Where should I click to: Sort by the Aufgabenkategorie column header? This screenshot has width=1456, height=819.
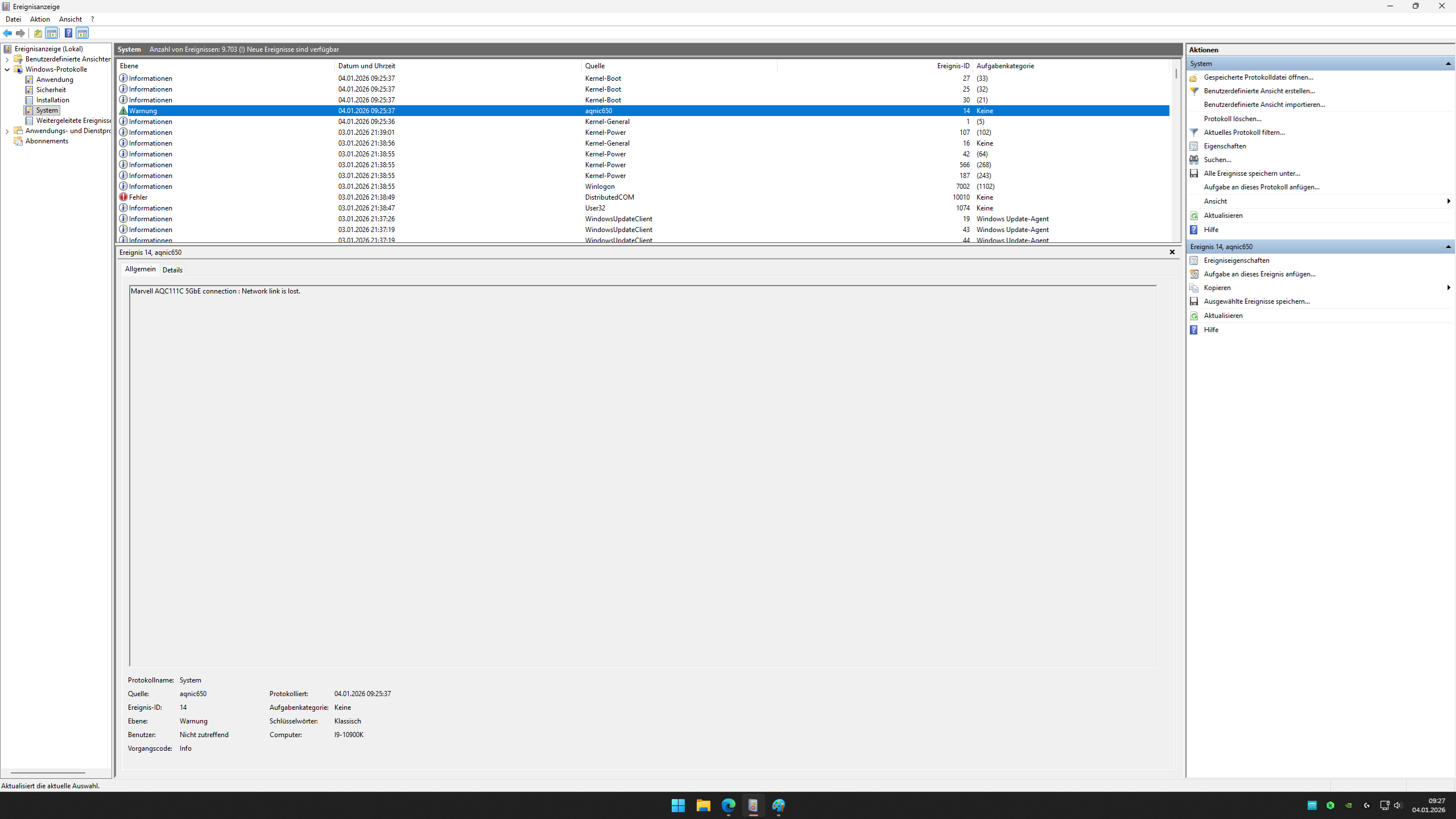point(1071,66)
